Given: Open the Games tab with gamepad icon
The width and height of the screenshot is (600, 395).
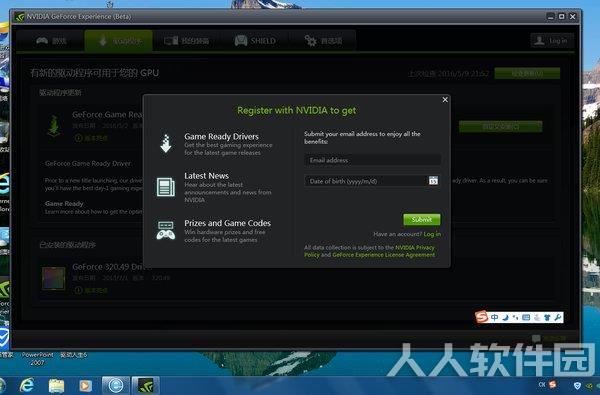Looking at the screenshot, I should 51,41.
